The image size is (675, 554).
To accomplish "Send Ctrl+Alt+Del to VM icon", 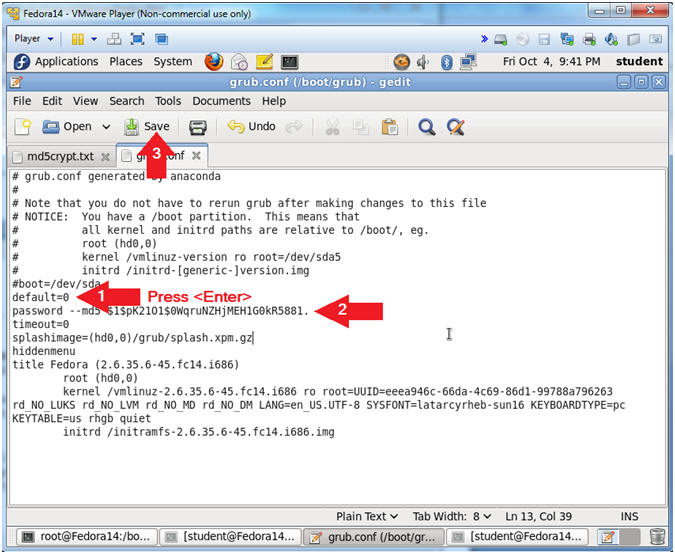I will (x=114, y=39).
